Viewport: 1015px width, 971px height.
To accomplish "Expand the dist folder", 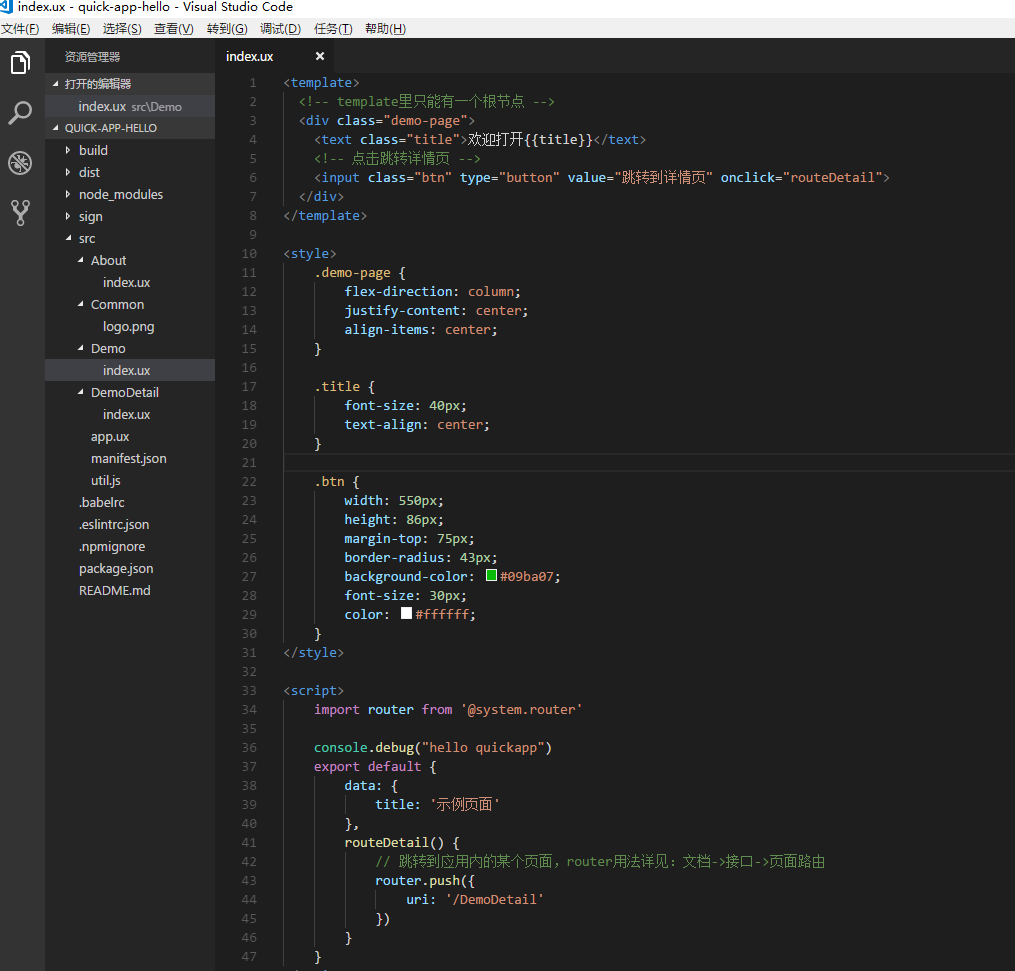I will [x=129, y=172].
